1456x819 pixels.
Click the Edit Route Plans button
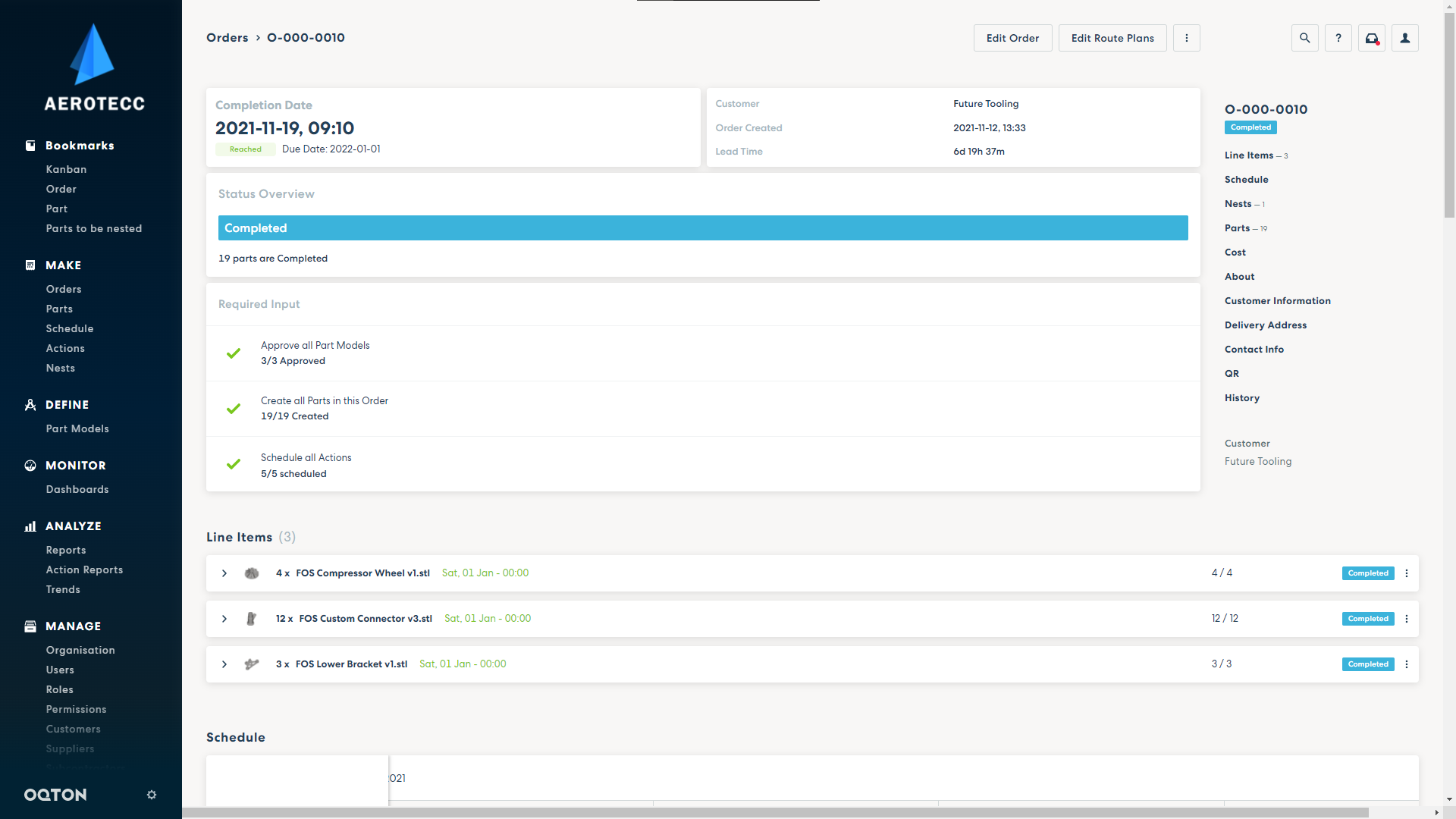pyautogui.click(x=1112, y=38)
